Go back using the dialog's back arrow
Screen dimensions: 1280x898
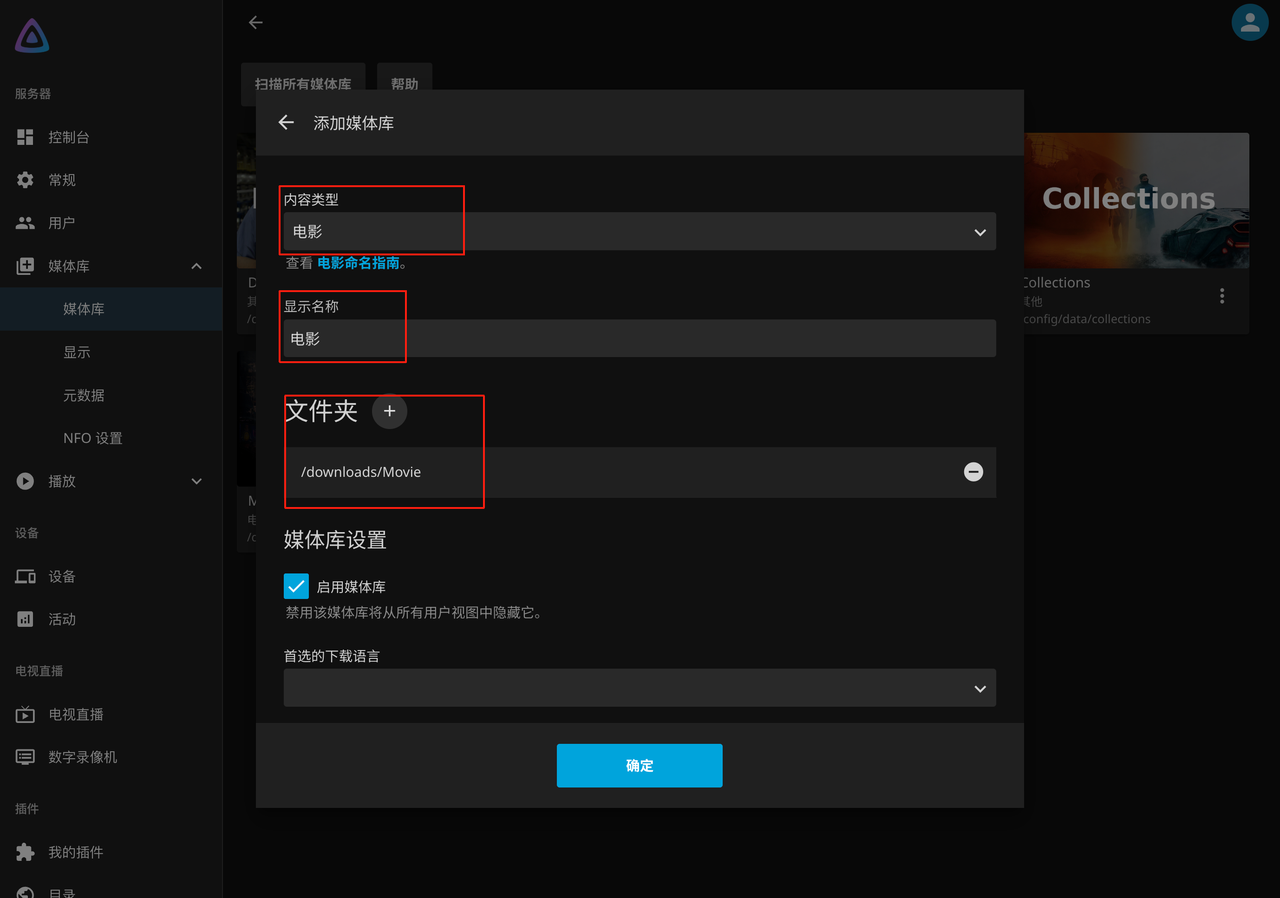pyautogui.click(x=286, y=123)
